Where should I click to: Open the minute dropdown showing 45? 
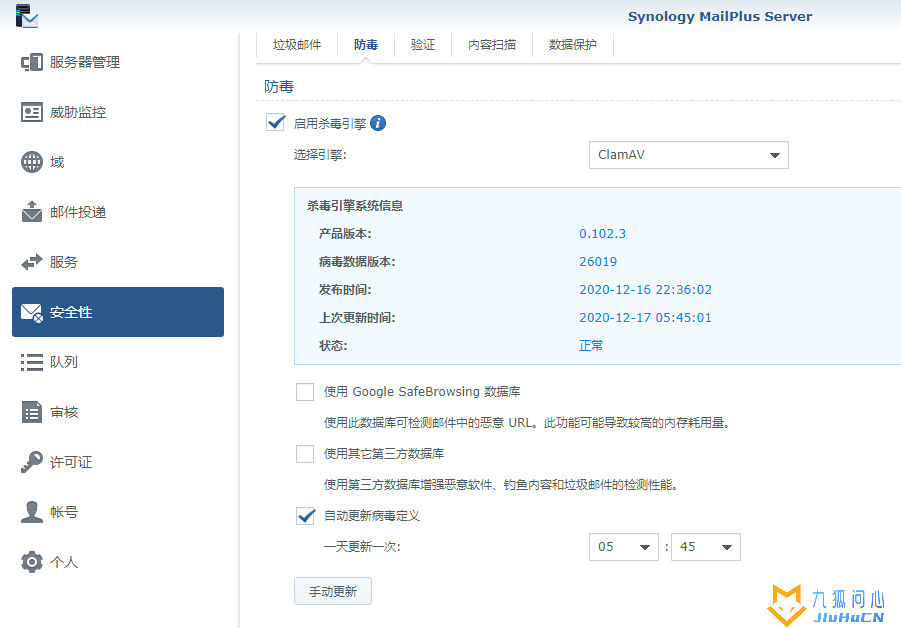click(706, 547)
